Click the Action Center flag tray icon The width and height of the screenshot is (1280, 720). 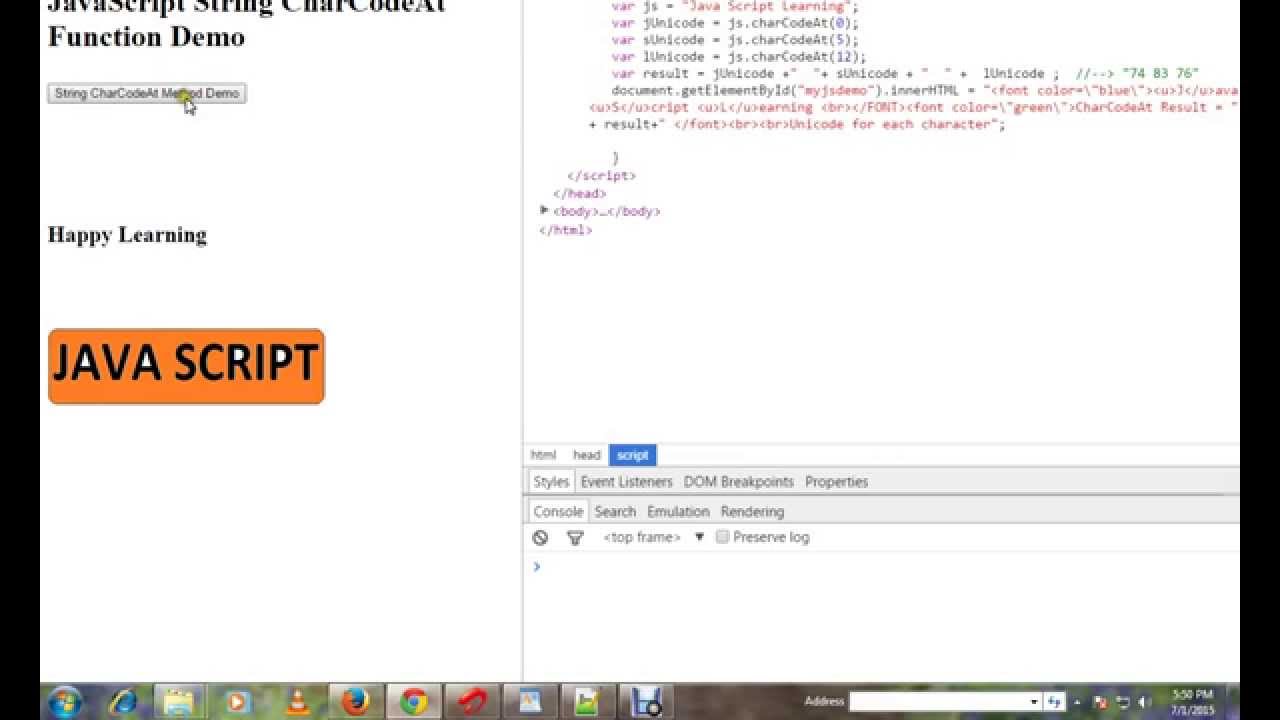coord(1101,702)
